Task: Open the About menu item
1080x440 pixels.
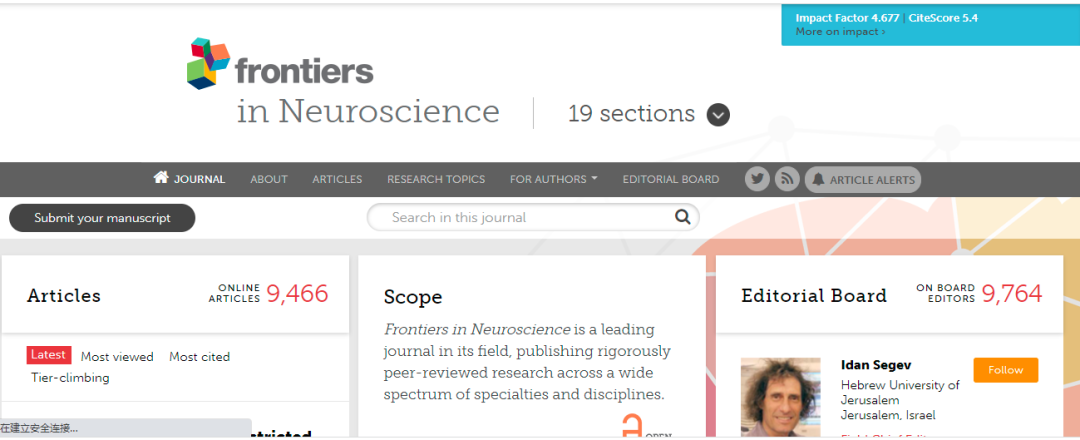Action: tap(268, 179)
